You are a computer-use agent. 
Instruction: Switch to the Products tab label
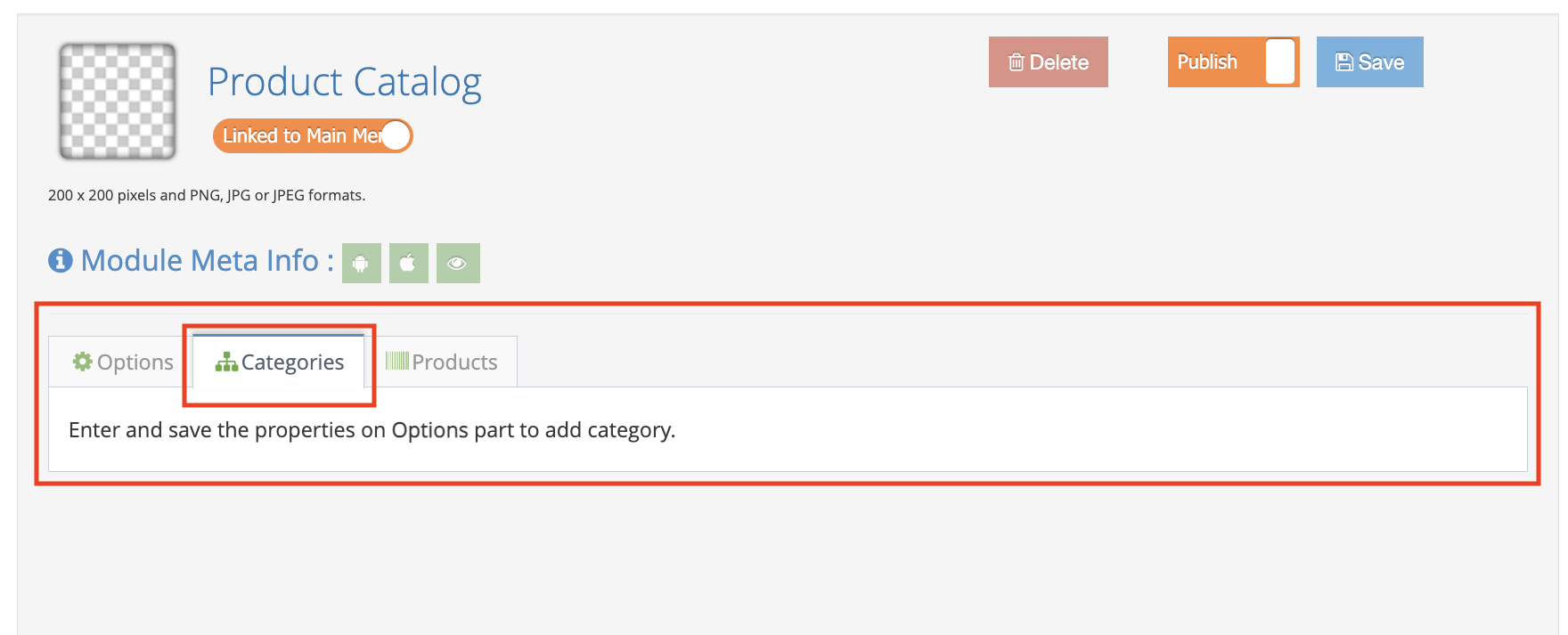point(454,362)
